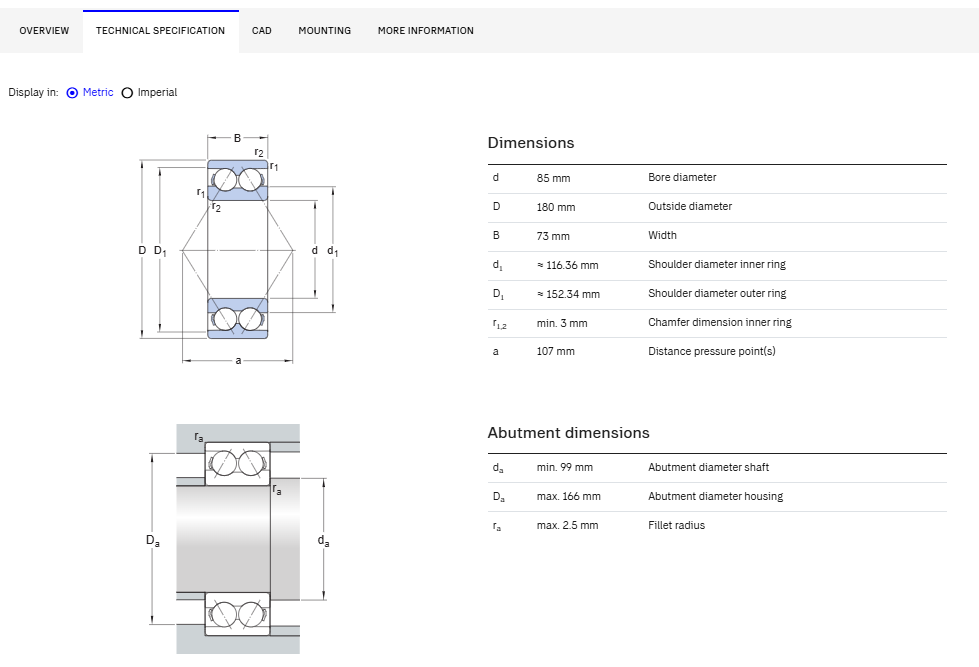Click the bearing dimensions cross-section diagram
Screen dimensions: 979x667
239,248
